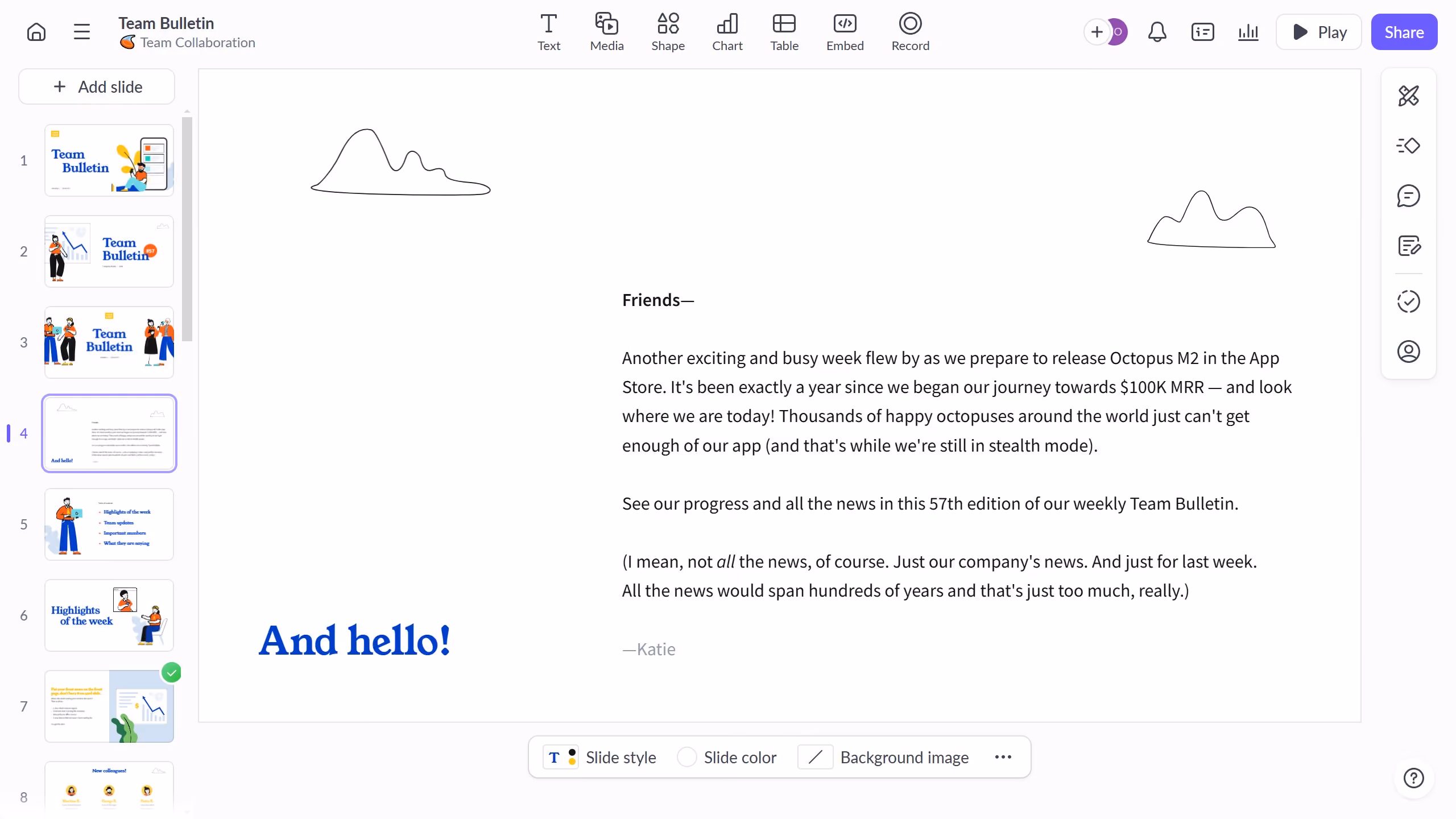Open the hamburger menu
This screenshot has width=1456, height=819.
[82, 32]
